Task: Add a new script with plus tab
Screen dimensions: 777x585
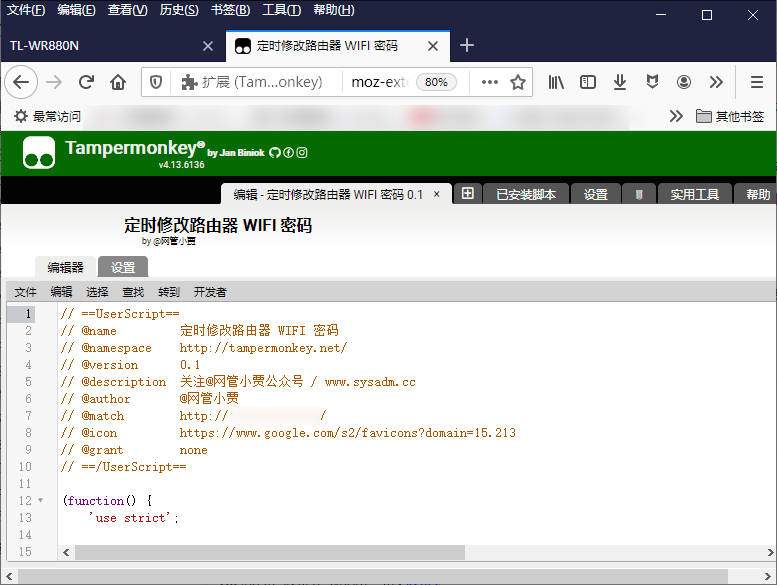Action: coord(467,193)
